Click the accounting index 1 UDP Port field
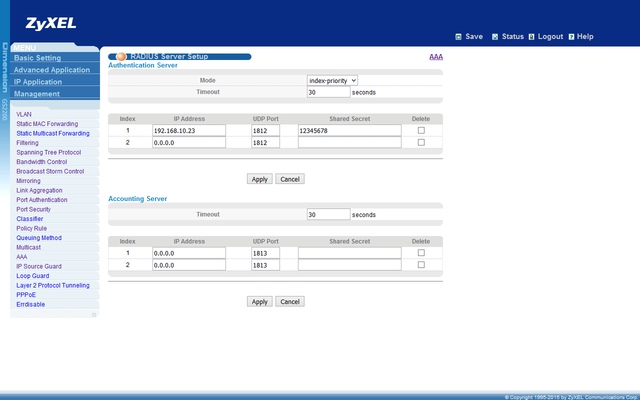Image resolution: width=640 pixels, height=400 pixels. tap(266, 253)
